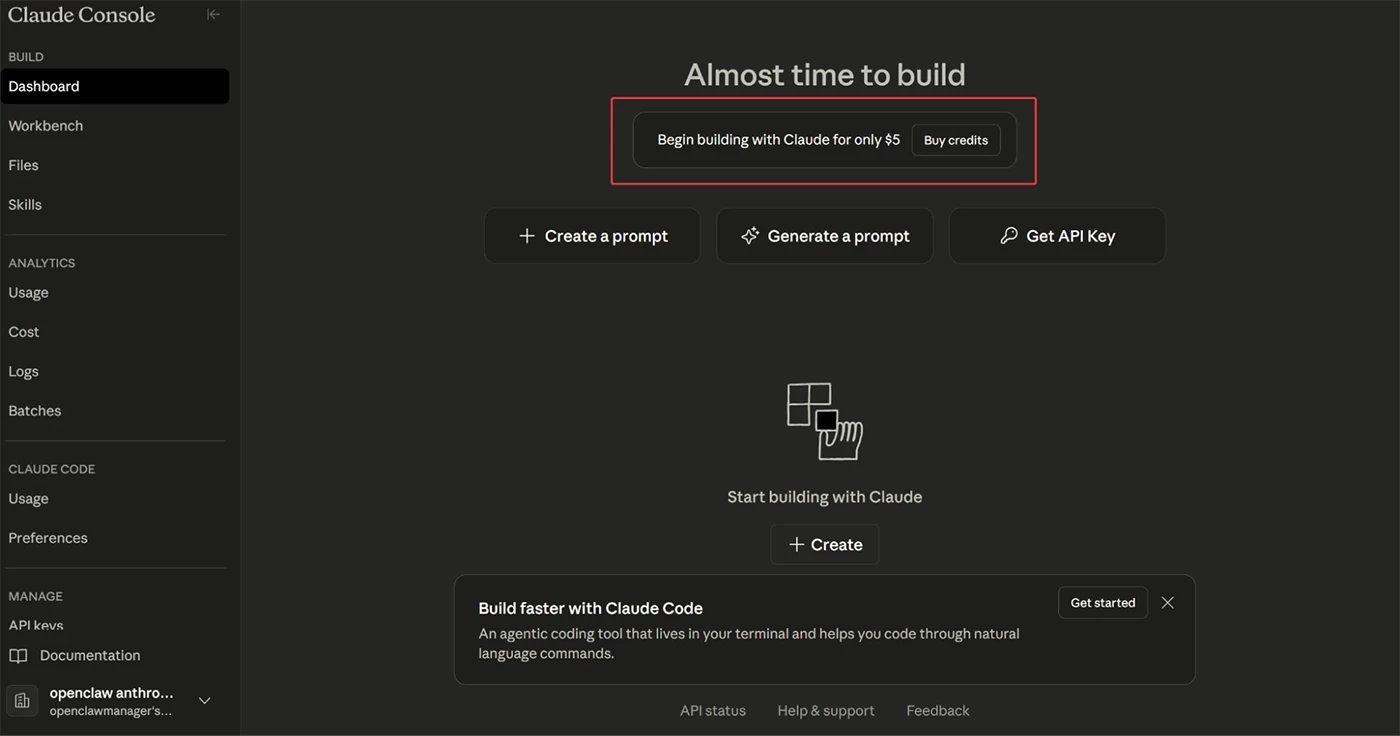Go to the Files section
The height and width of the screenshot is (736, 1400).
pyautogui.click(x=24, y=165)
